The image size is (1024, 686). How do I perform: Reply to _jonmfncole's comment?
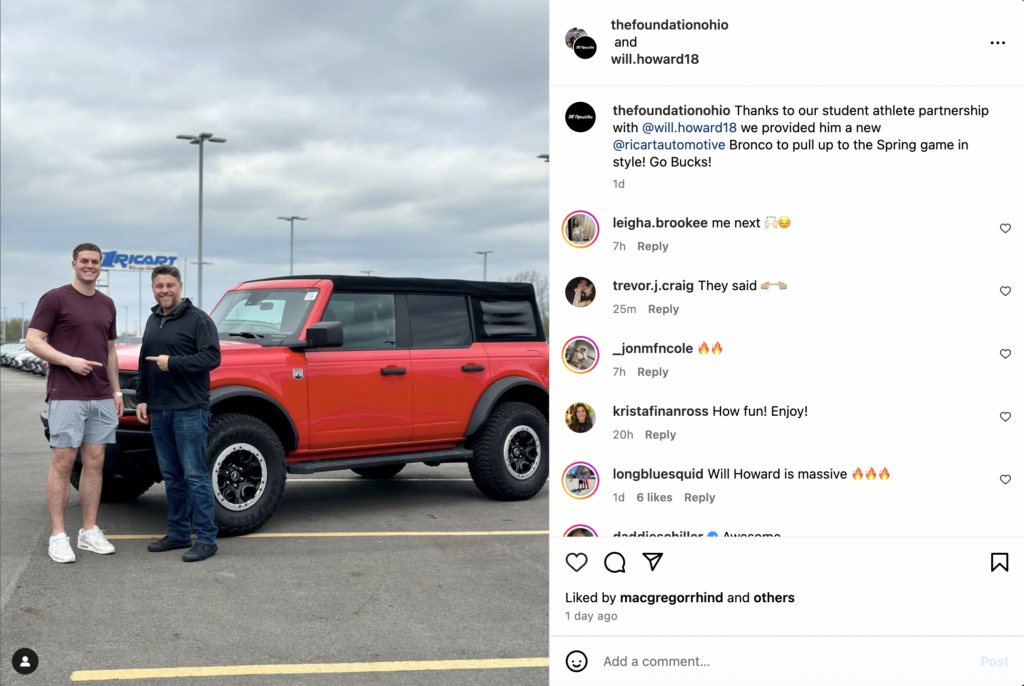(x=652, y=372)
